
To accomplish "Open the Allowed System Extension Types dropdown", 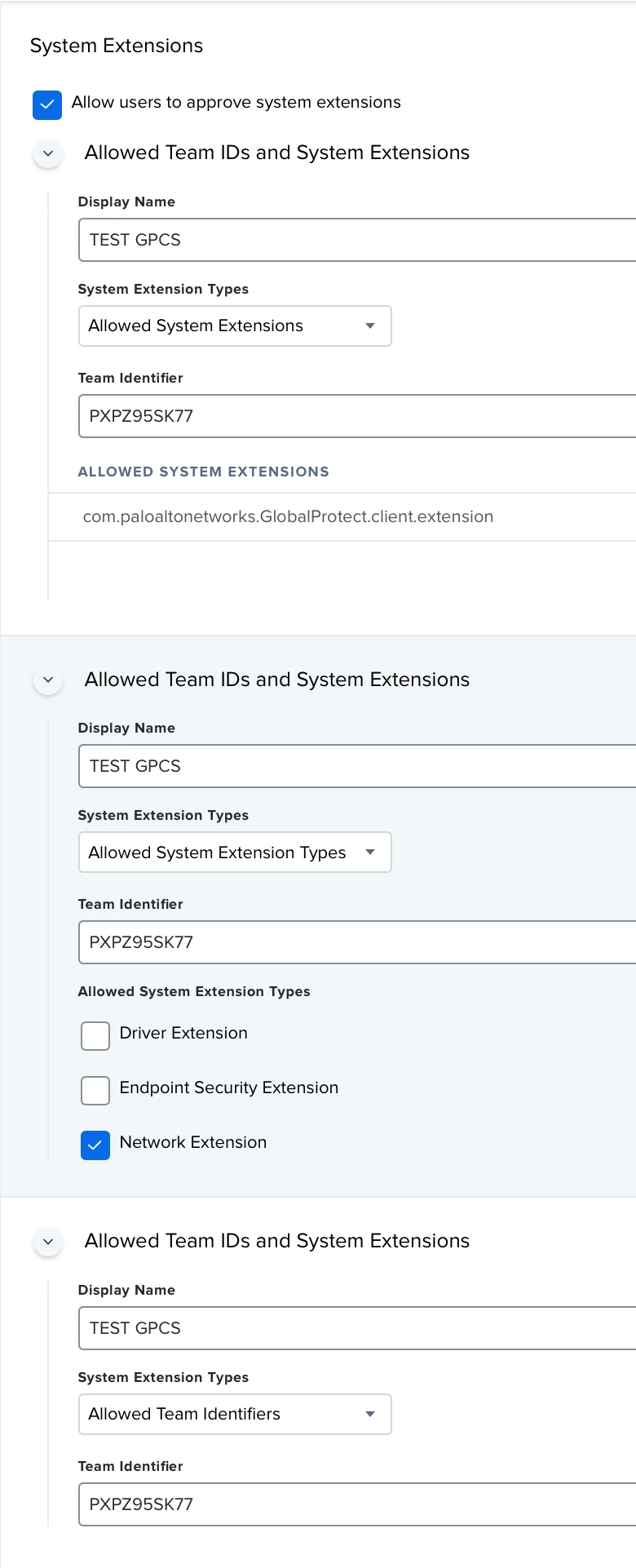I will pyautogui.click(x=235, y=853).
